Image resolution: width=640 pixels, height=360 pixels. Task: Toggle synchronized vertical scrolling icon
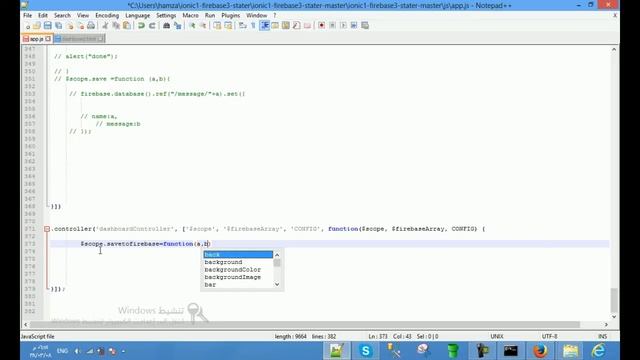[217, 26]
